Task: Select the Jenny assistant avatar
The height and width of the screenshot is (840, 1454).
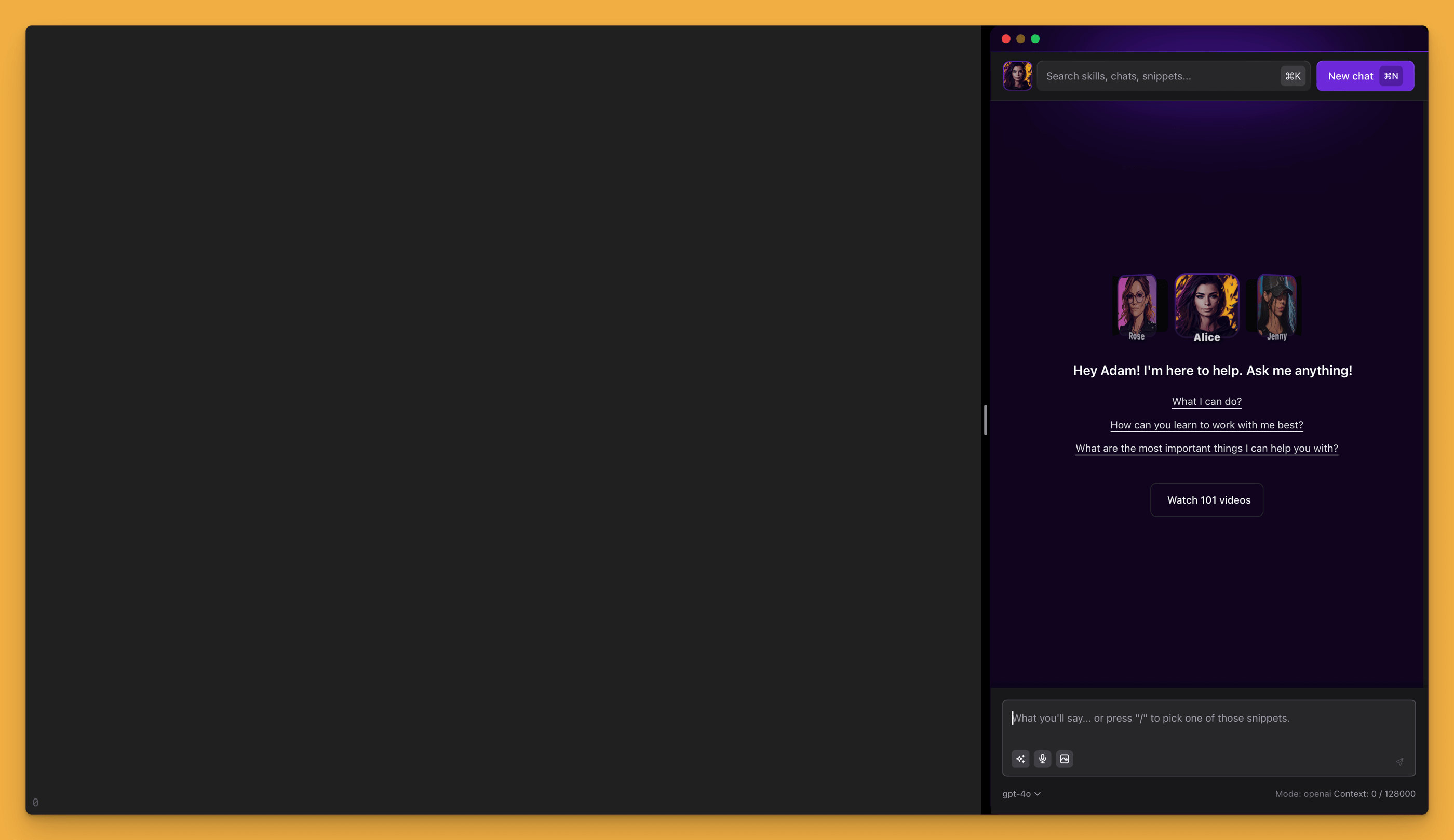Action: tap(1276, 306)
